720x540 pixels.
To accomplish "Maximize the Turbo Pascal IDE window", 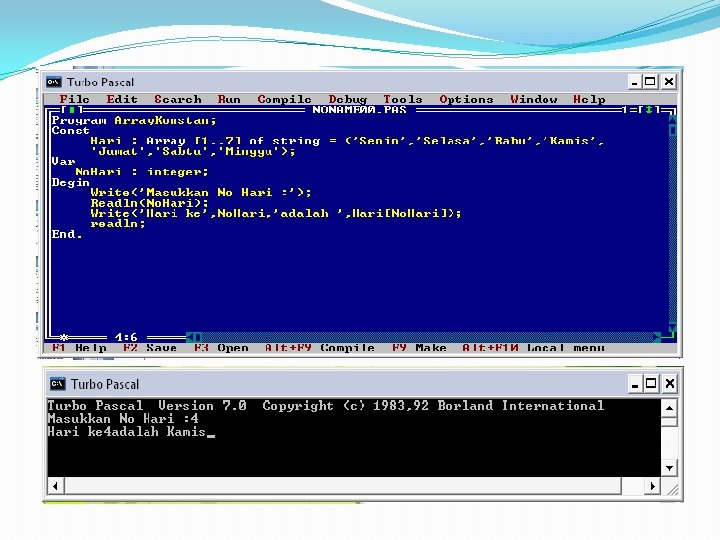I will [x=650, y=82].
